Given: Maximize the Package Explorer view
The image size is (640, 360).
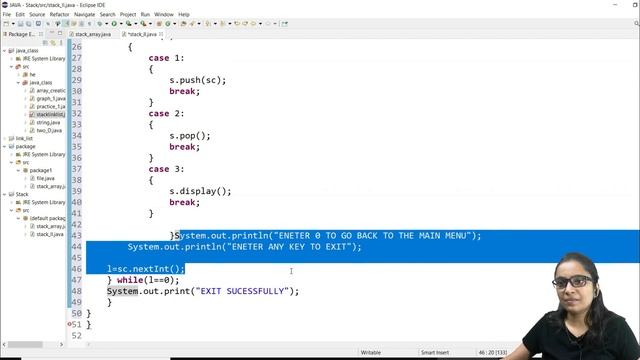Looking at the screenshot, I should coord(60,33).
